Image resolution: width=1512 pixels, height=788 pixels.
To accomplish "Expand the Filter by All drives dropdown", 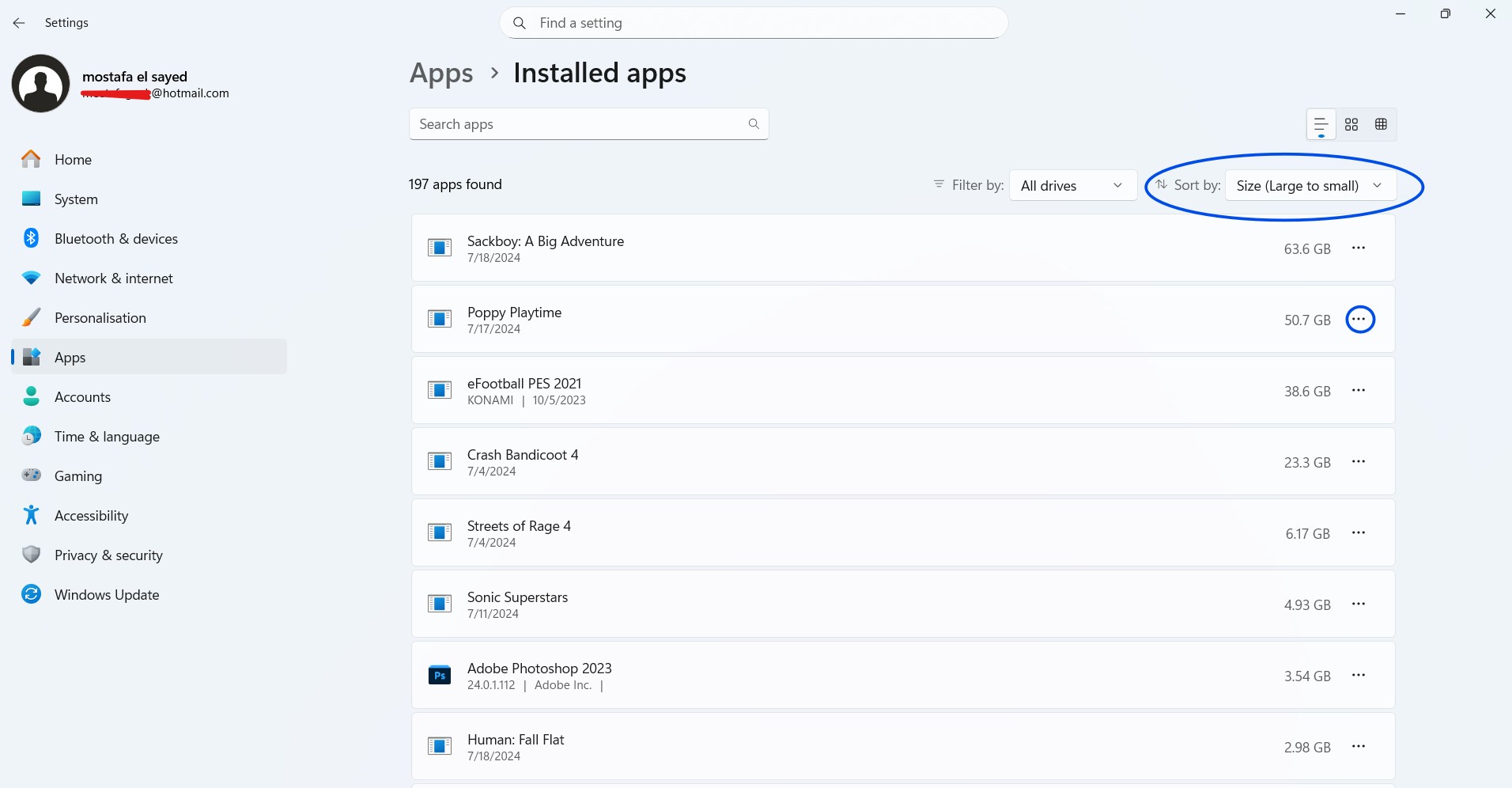I will pos(1072,186).
